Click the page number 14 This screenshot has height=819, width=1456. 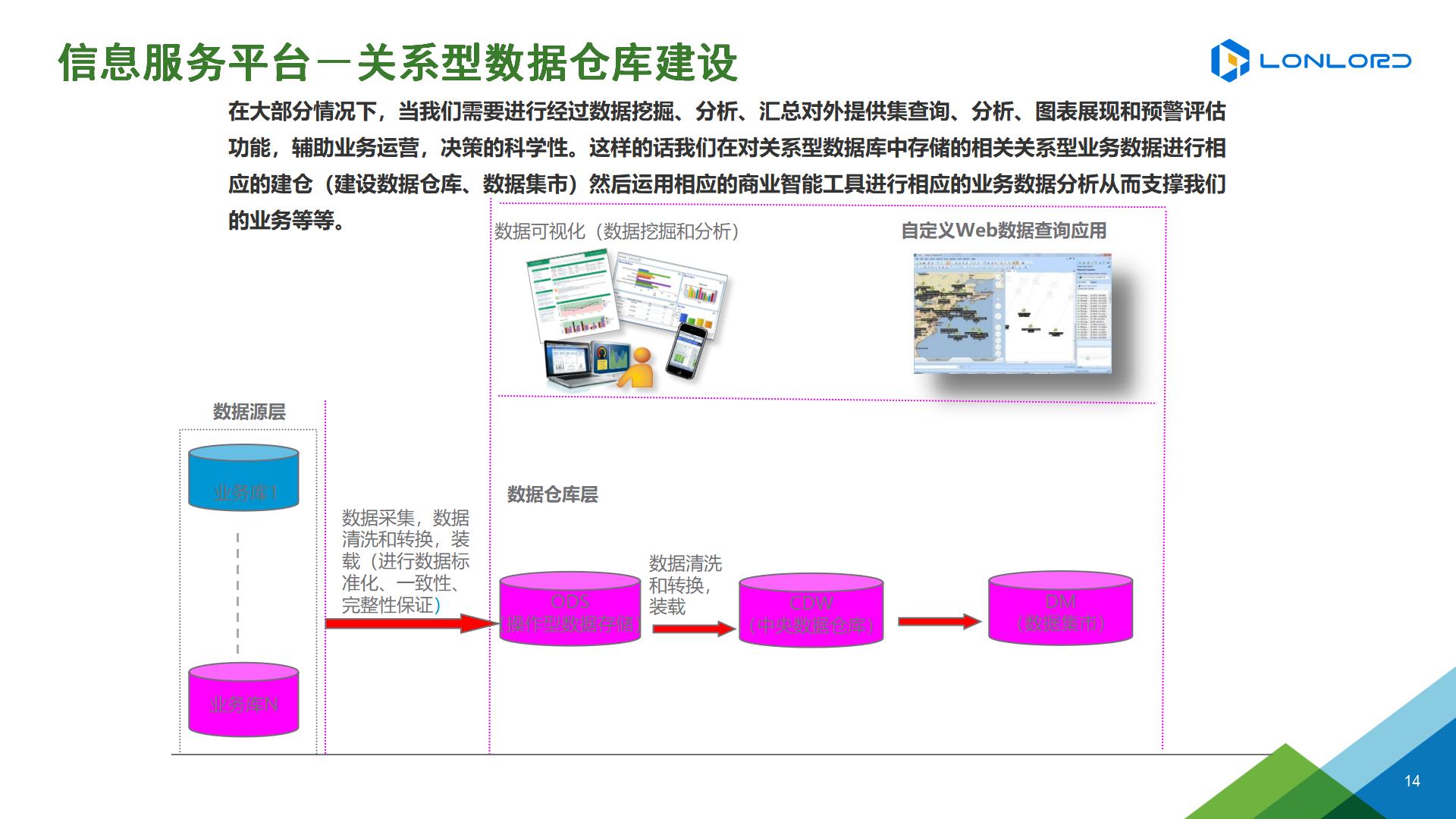1412,781
